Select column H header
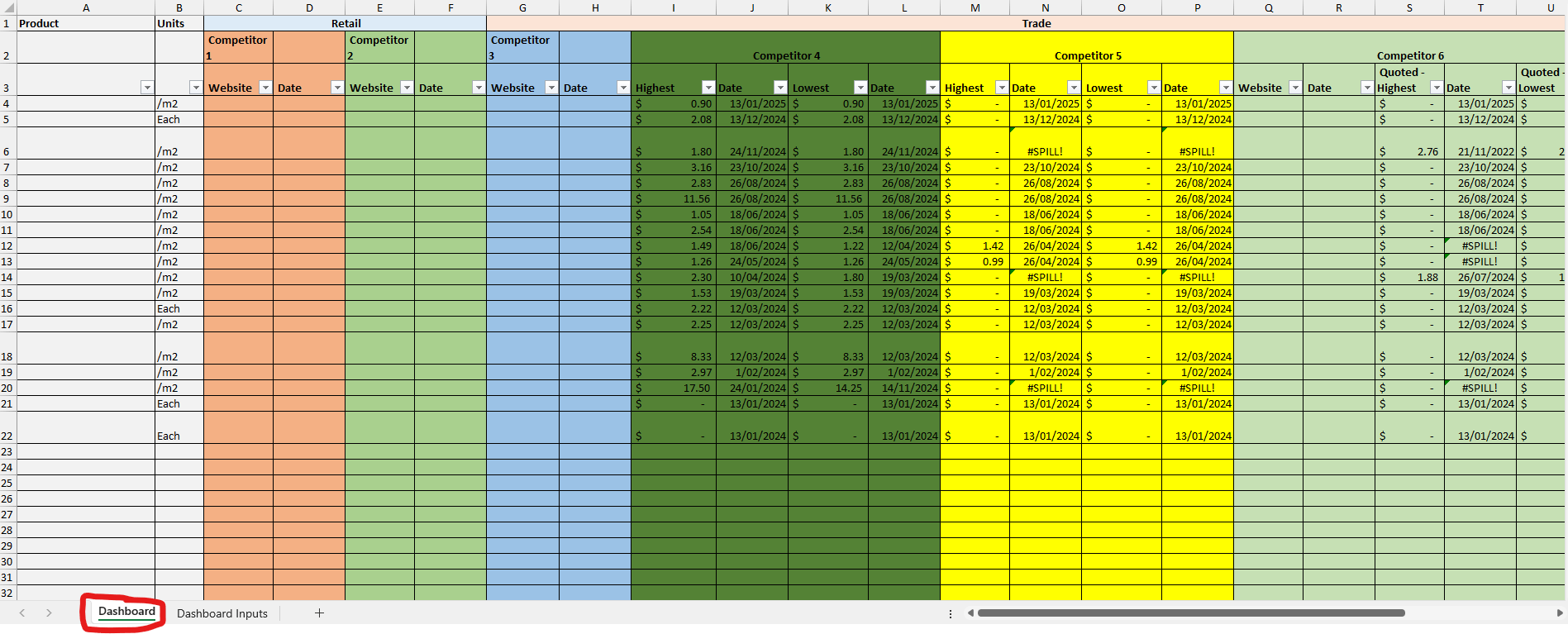This screenshot has width=1568, height=634. (595, 7)
